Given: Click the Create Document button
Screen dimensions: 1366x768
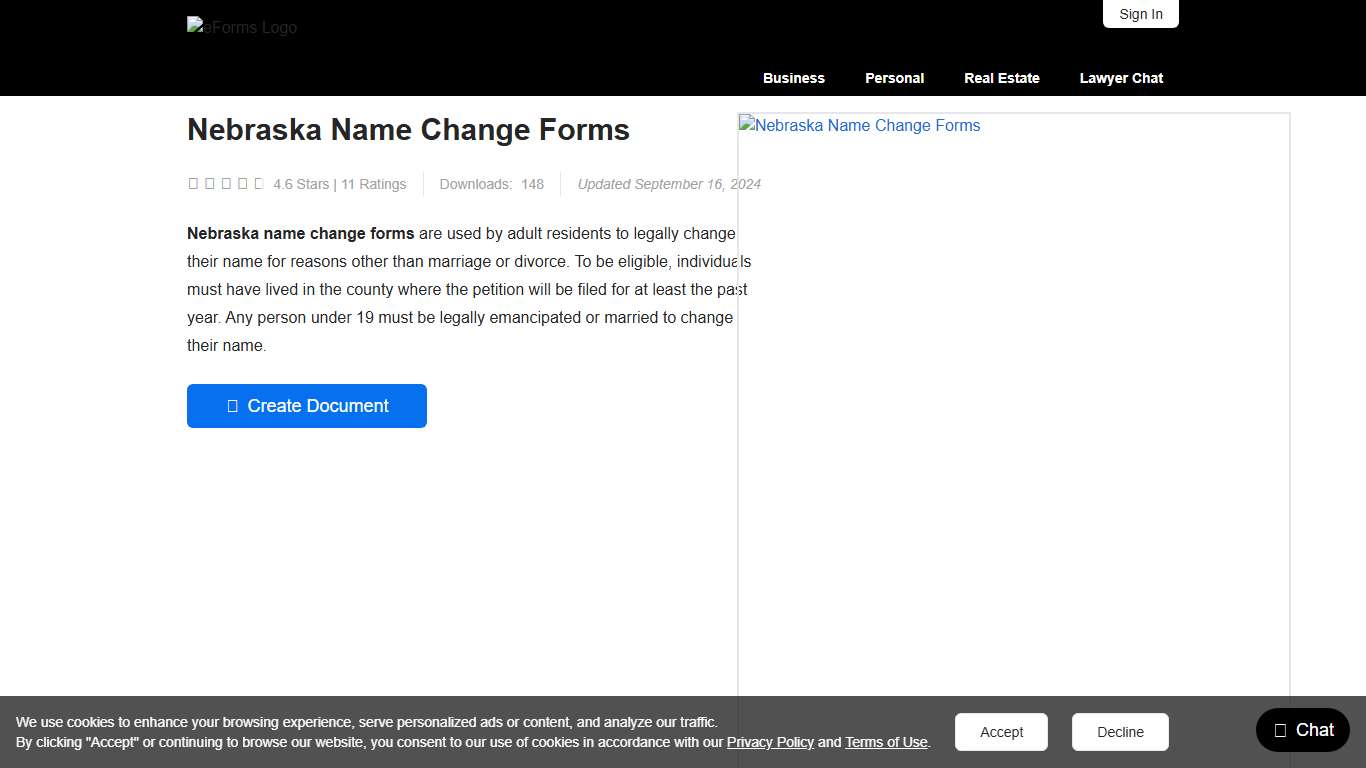Looking at the screenshot, I should (x=306, y=405).
